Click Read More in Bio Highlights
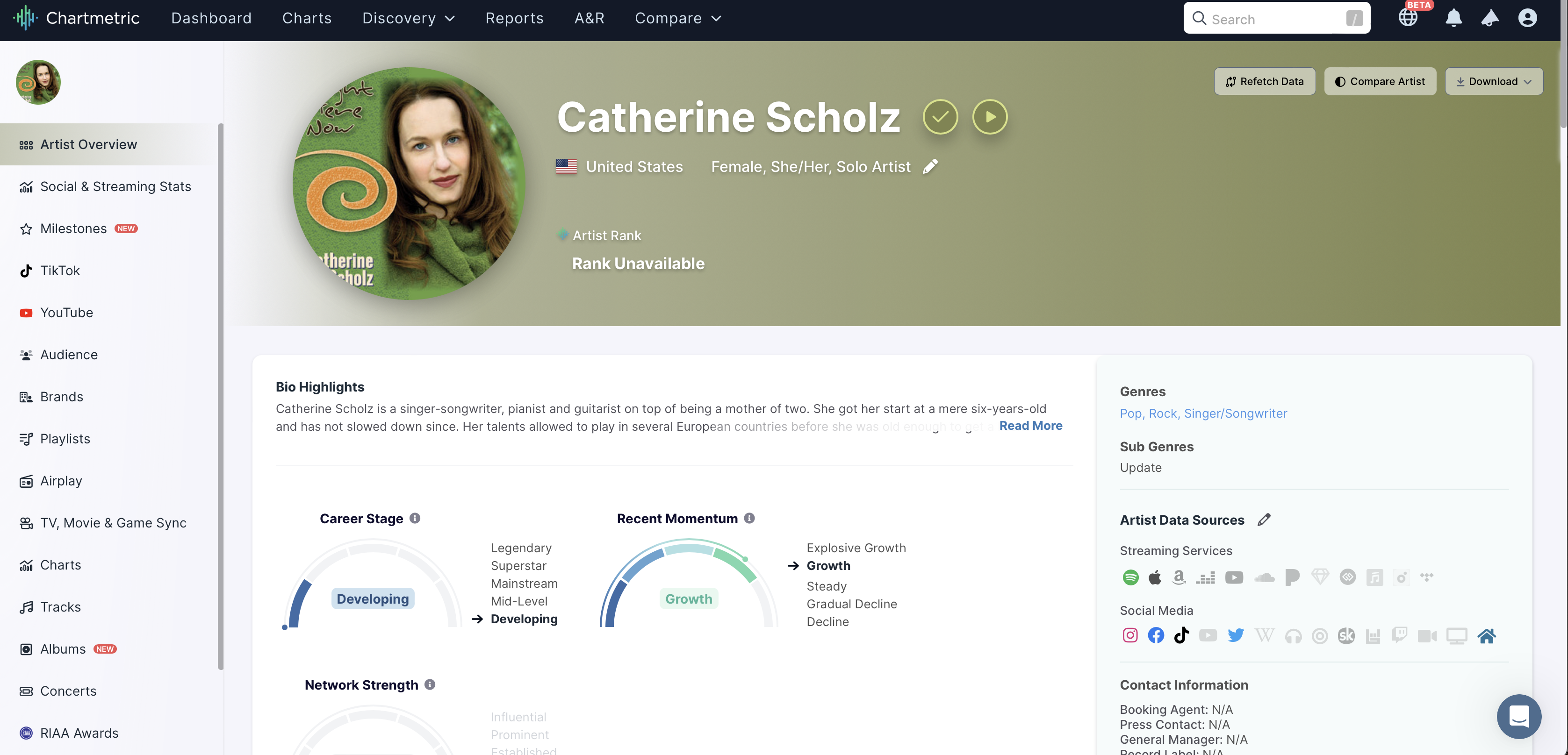This screenshot has height=755, width=1568. pos(1030,425)
